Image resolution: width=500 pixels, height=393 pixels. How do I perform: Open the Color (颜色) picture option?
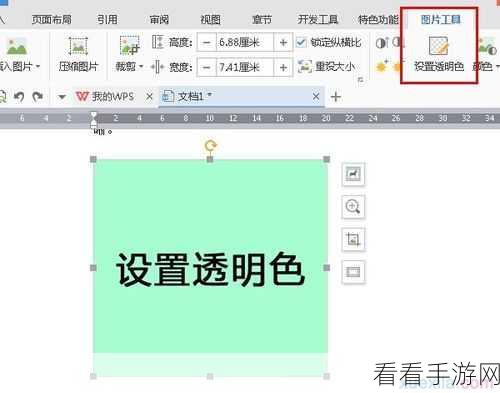486,54
